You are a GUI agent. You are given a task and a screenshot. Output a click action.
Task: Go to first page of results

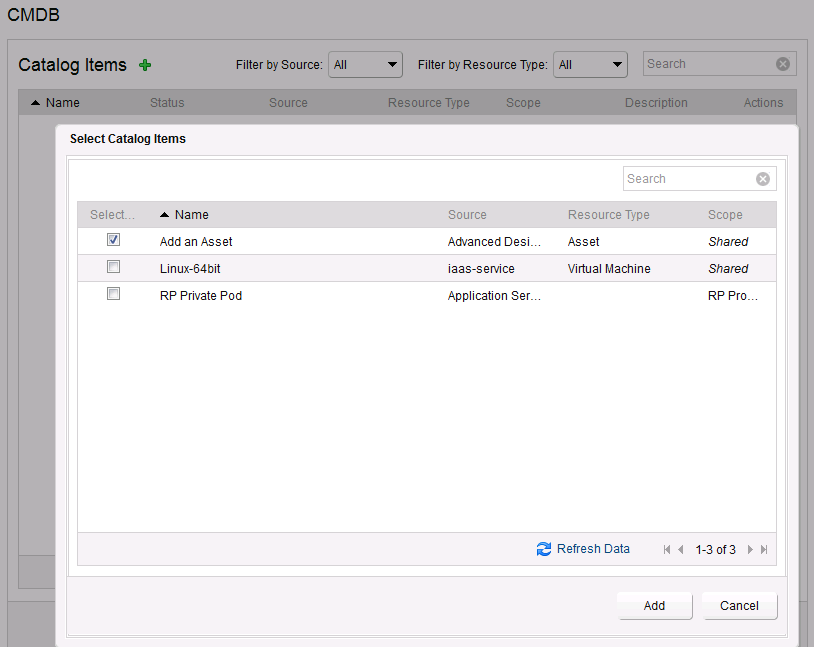click(x=667, y=549)
